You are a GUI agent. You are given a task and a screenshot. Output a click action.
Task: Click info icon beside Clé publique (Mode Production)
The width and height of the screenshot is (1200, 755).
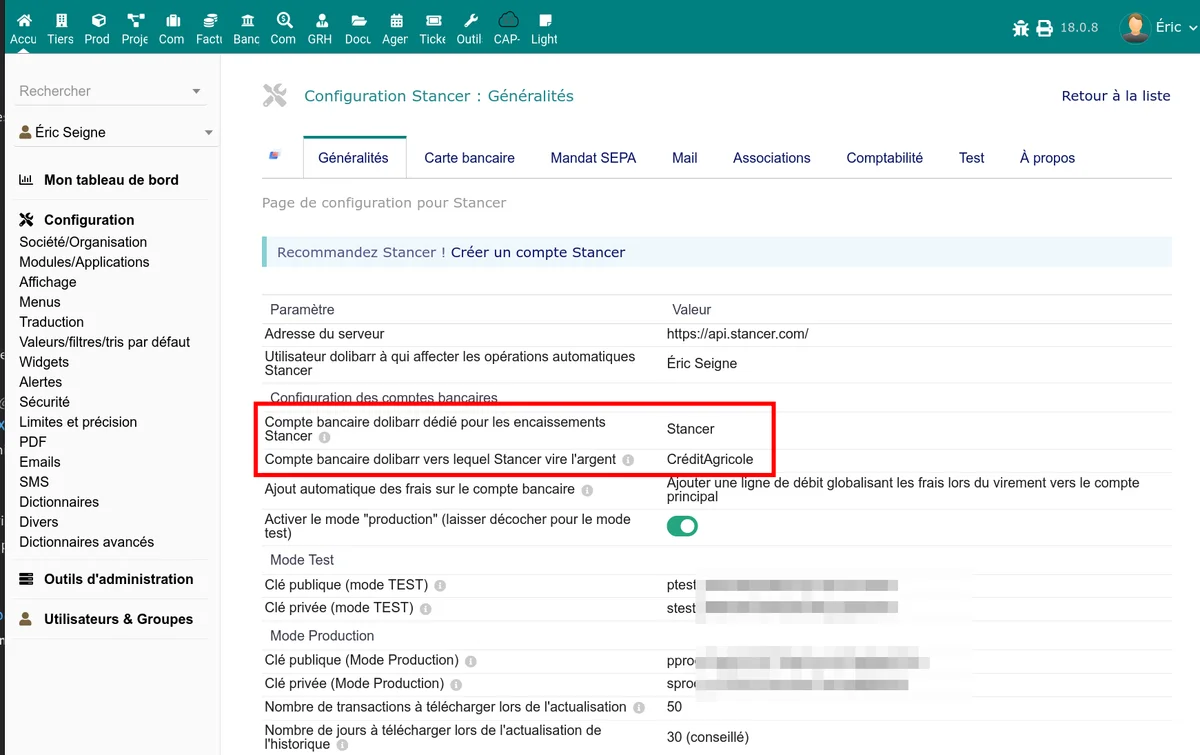471,661
